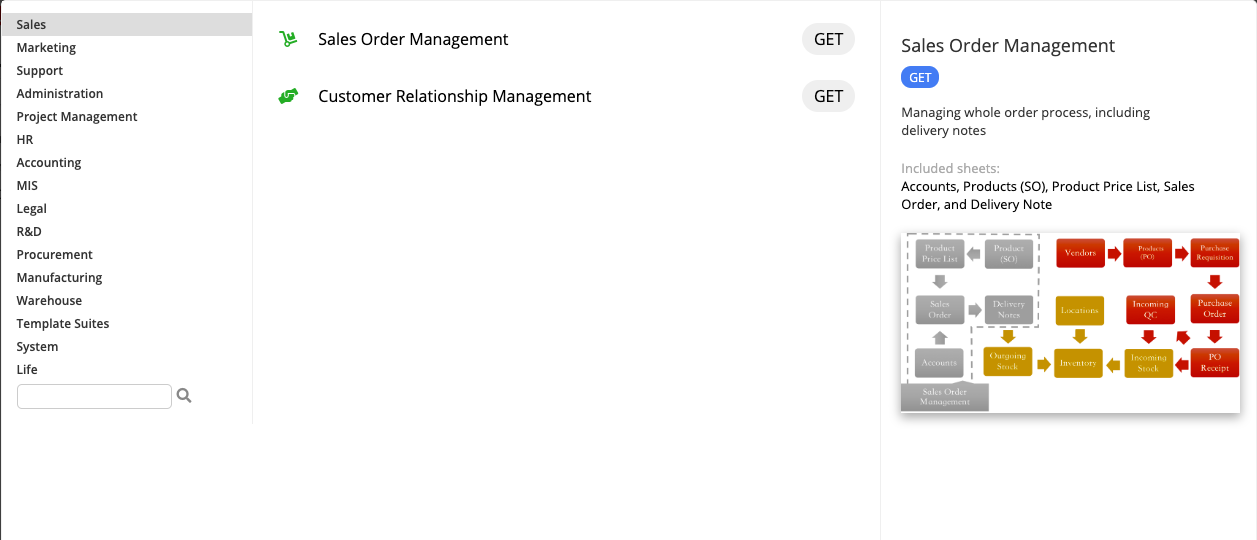Viewport: 1257px width, 540px height.
Task: Click the Customer Relationship Management handshake icon
Action: click(x=288, y=97)
